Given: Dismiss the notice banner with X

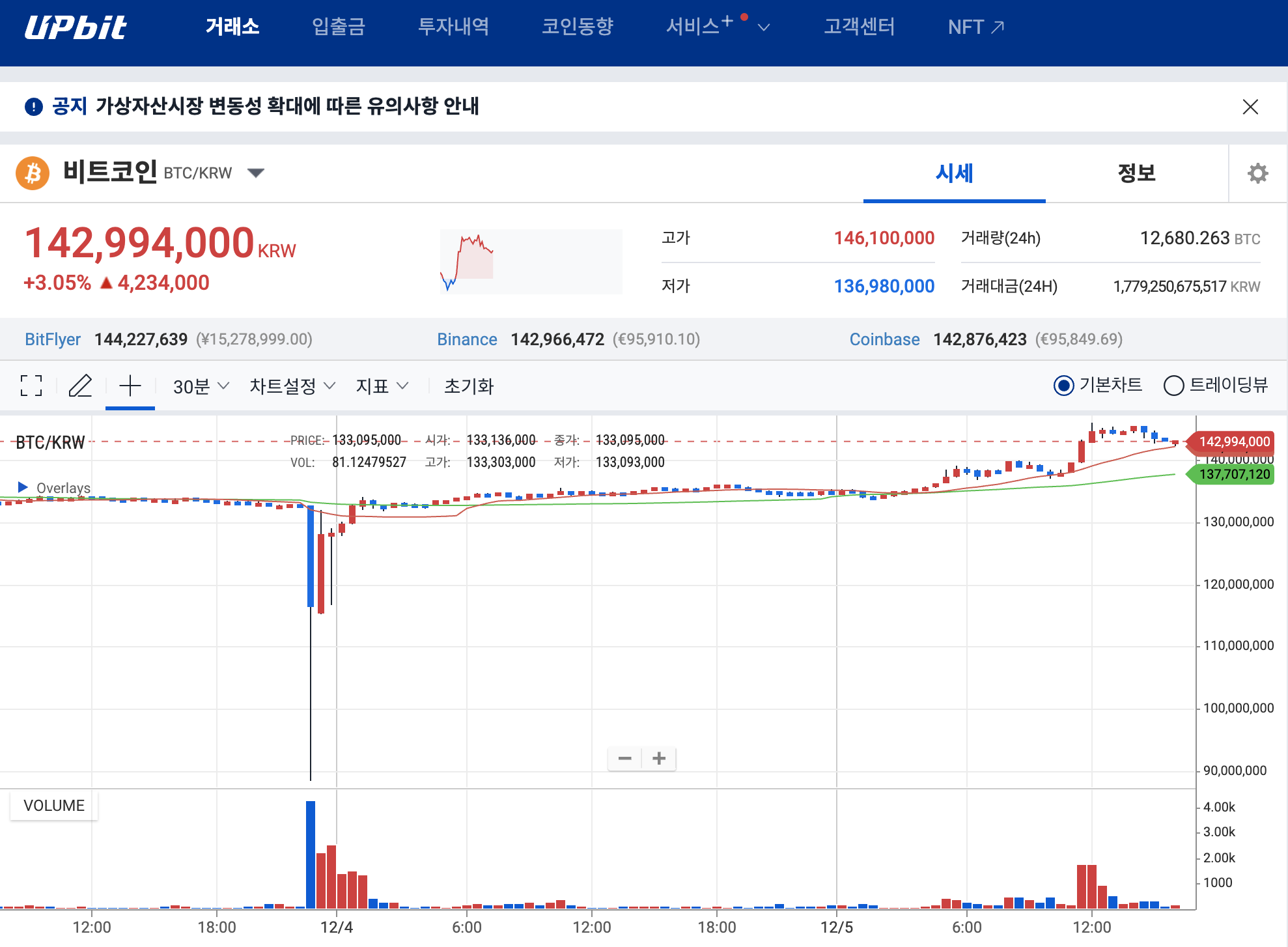Looking at the screenshot, I should (1250, 107).
